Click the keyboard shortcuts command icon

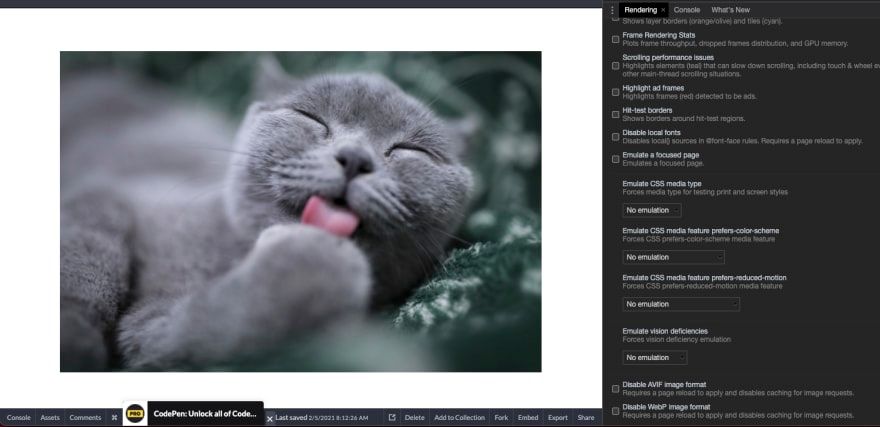(114, 417)
